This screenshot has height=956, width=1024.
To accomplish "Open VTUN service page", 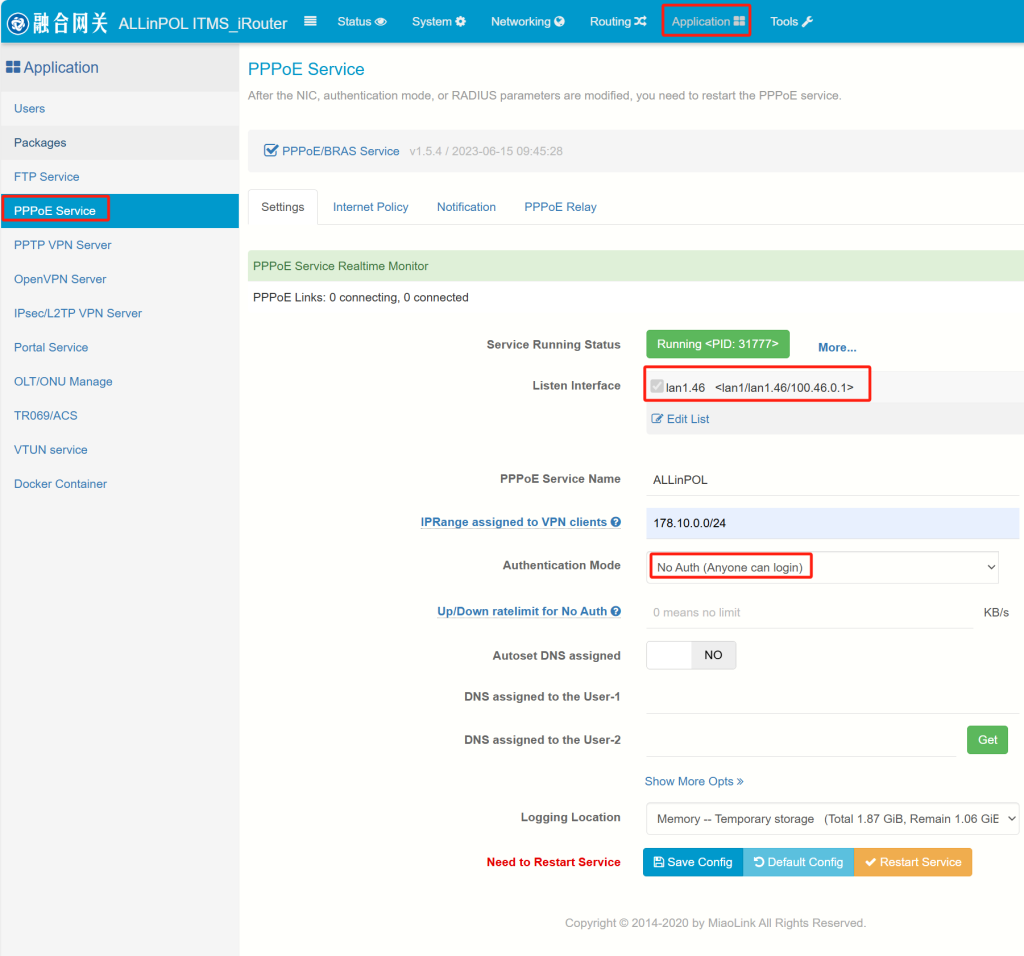I will pos(120,449).
